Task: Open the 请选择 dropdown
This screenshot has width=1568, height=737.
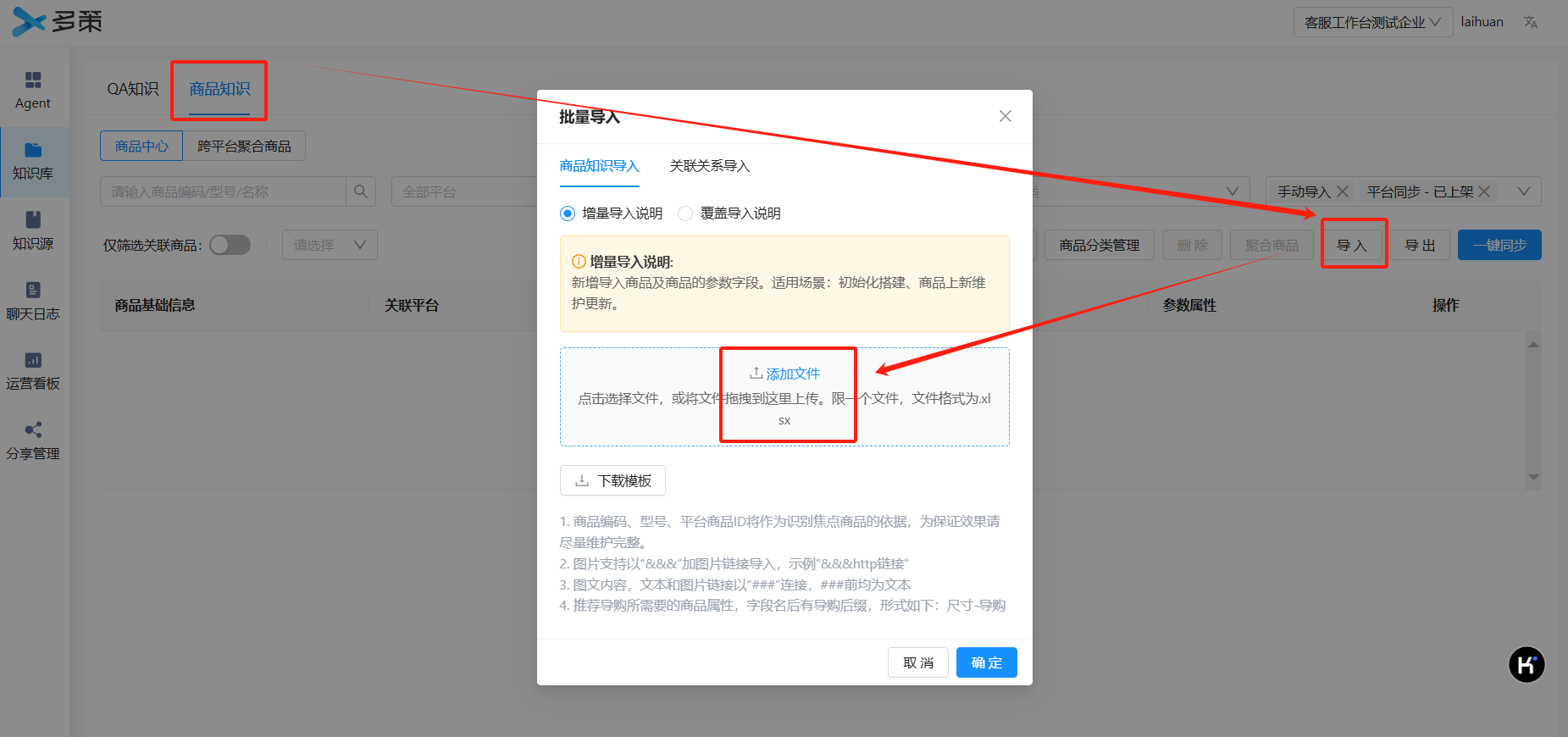Action: click(x=330, y=245)
